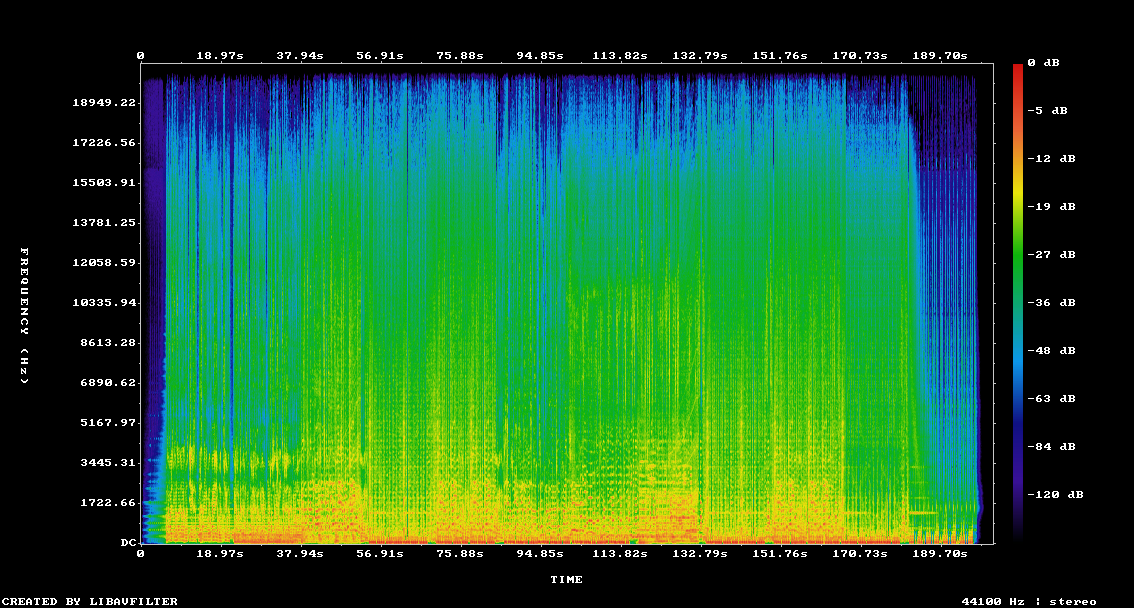The width and height of the screenshot is (1134, 608).
Task: Click the vertical FREQUENCY (Hz) axis title
Action: pyautogui.click(x=25, y=315)
